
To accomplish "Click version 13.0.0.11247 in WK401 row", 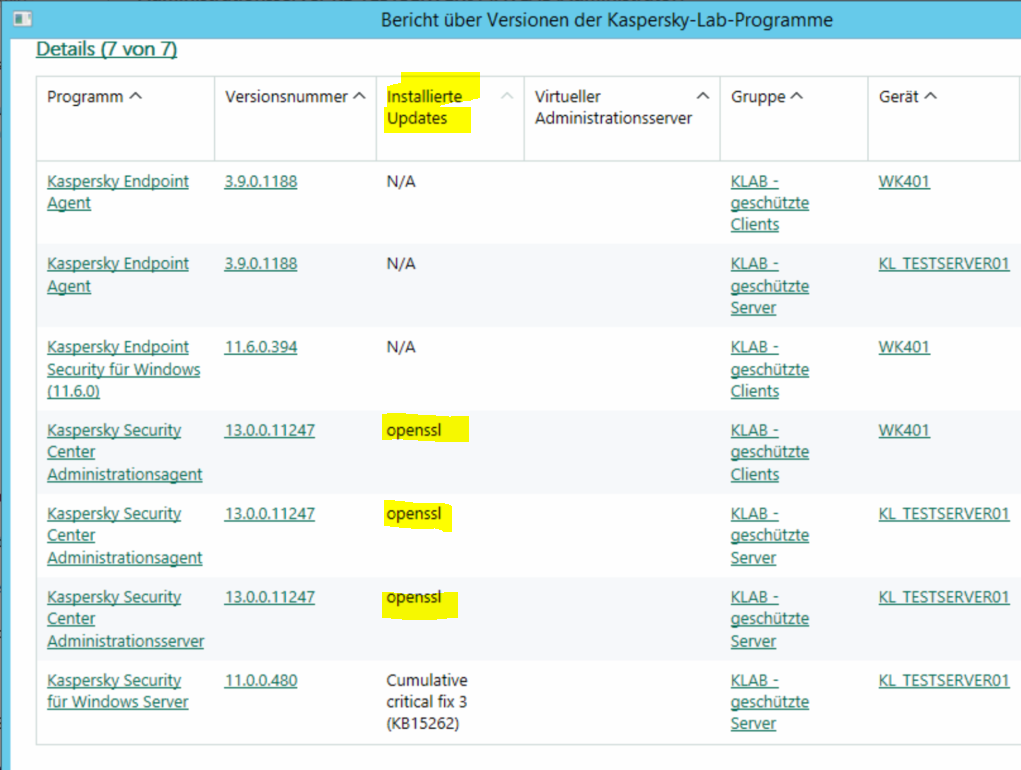I will [270, 430].
